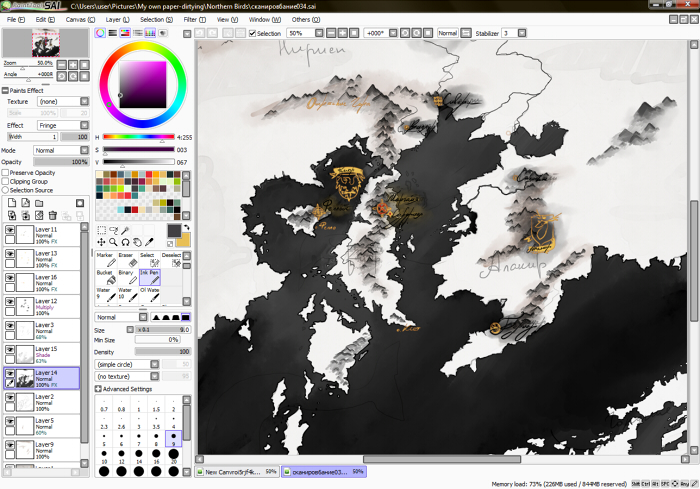700x489 pixels.
Task: Hide Layer 12 with eye toggle
Action: [10, 301]
